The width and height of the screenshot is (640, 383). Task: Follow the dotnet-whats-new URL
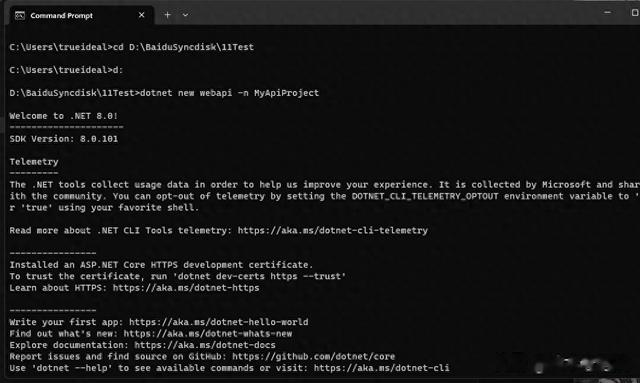tap(208, 334)
